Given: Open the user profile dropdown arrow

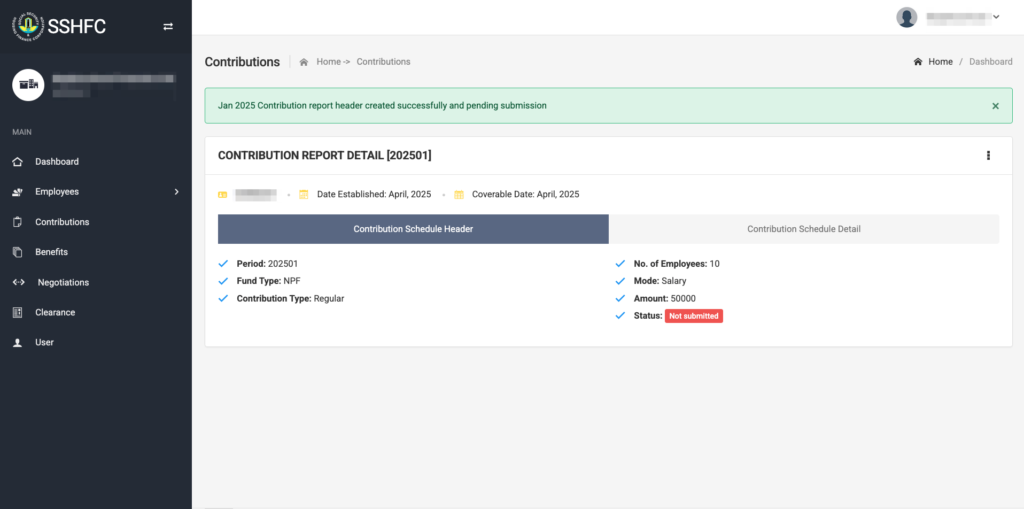Looking at the screenshot, I should pyautogui.click(x=996, y=17).
